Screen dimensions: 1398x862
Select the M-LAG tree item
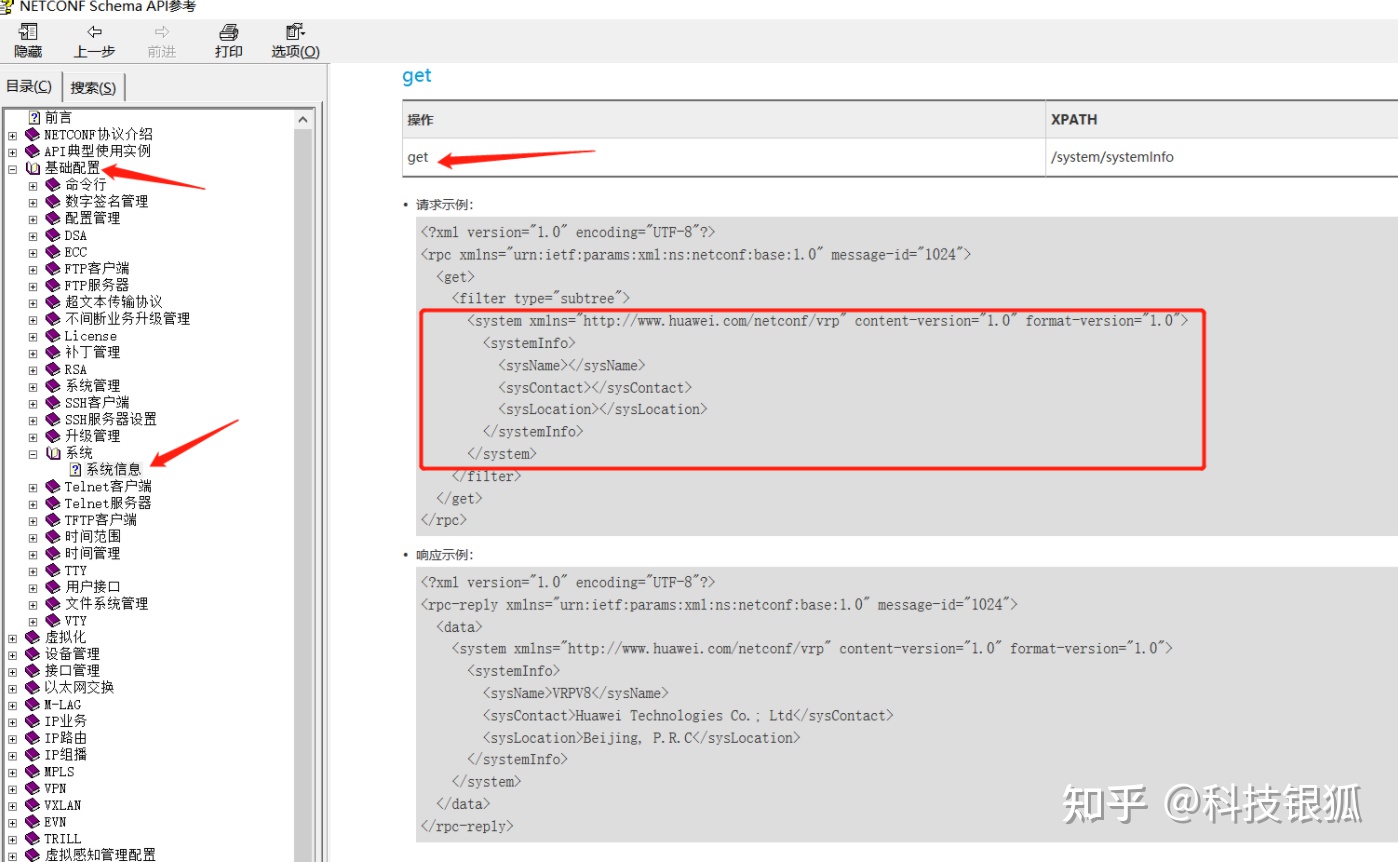63,705
